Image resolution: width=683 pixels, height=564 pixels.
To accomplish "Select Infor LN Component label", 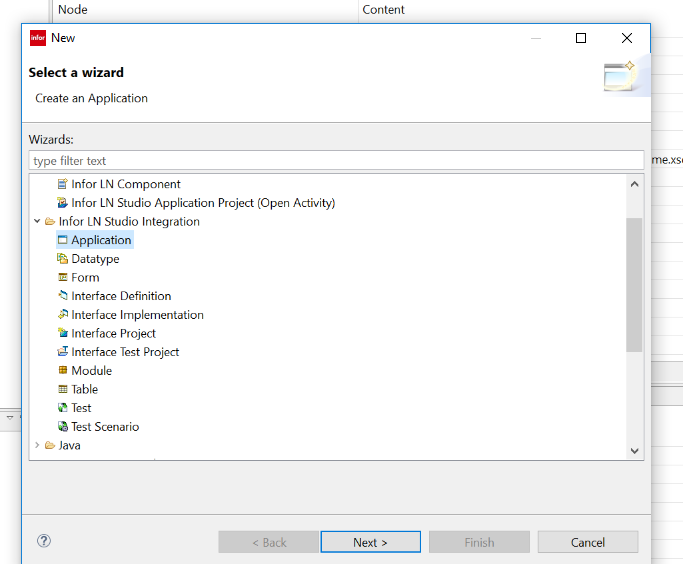I will click(x=125, y=184).
